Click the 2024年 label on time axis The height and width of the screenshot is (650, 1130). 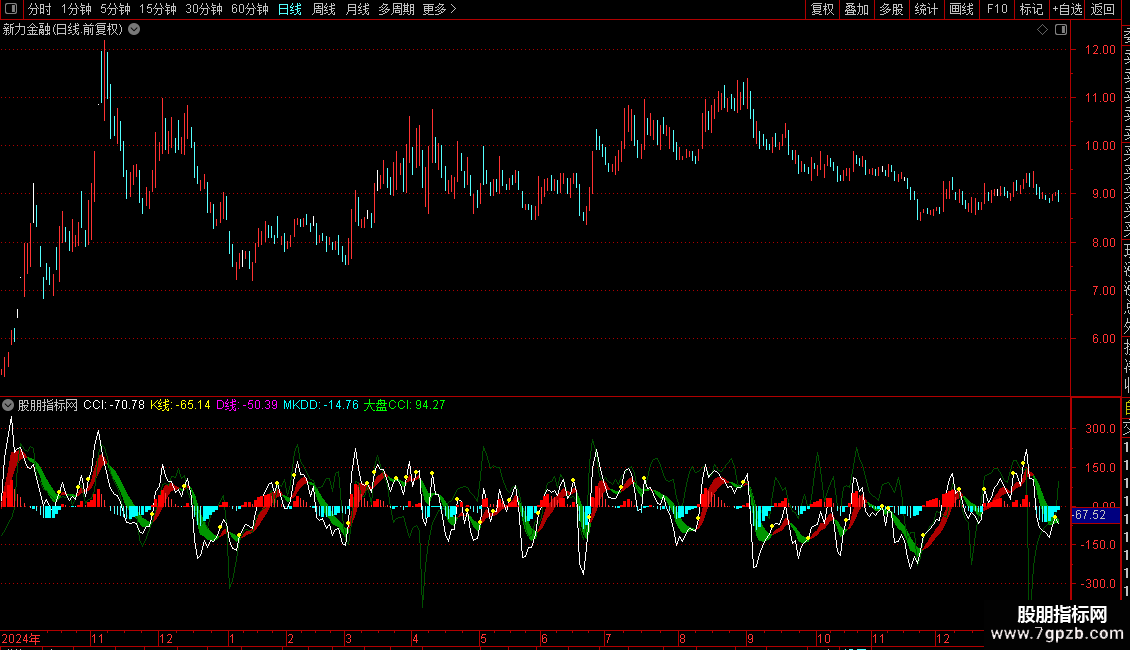pyautogui.click(x=21, y=638)
